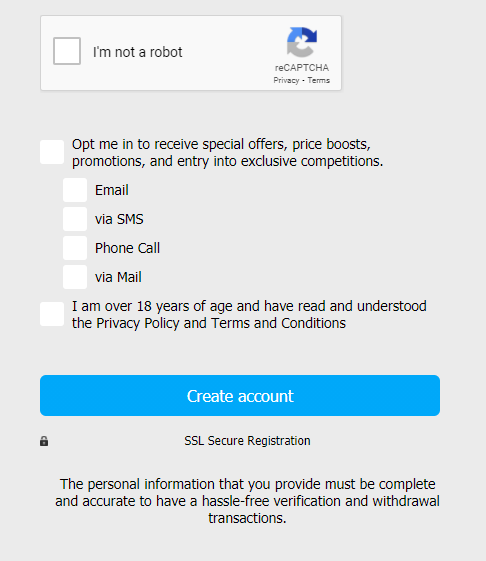
Task: Check the via SMS contact option
Action: (75, 219)
